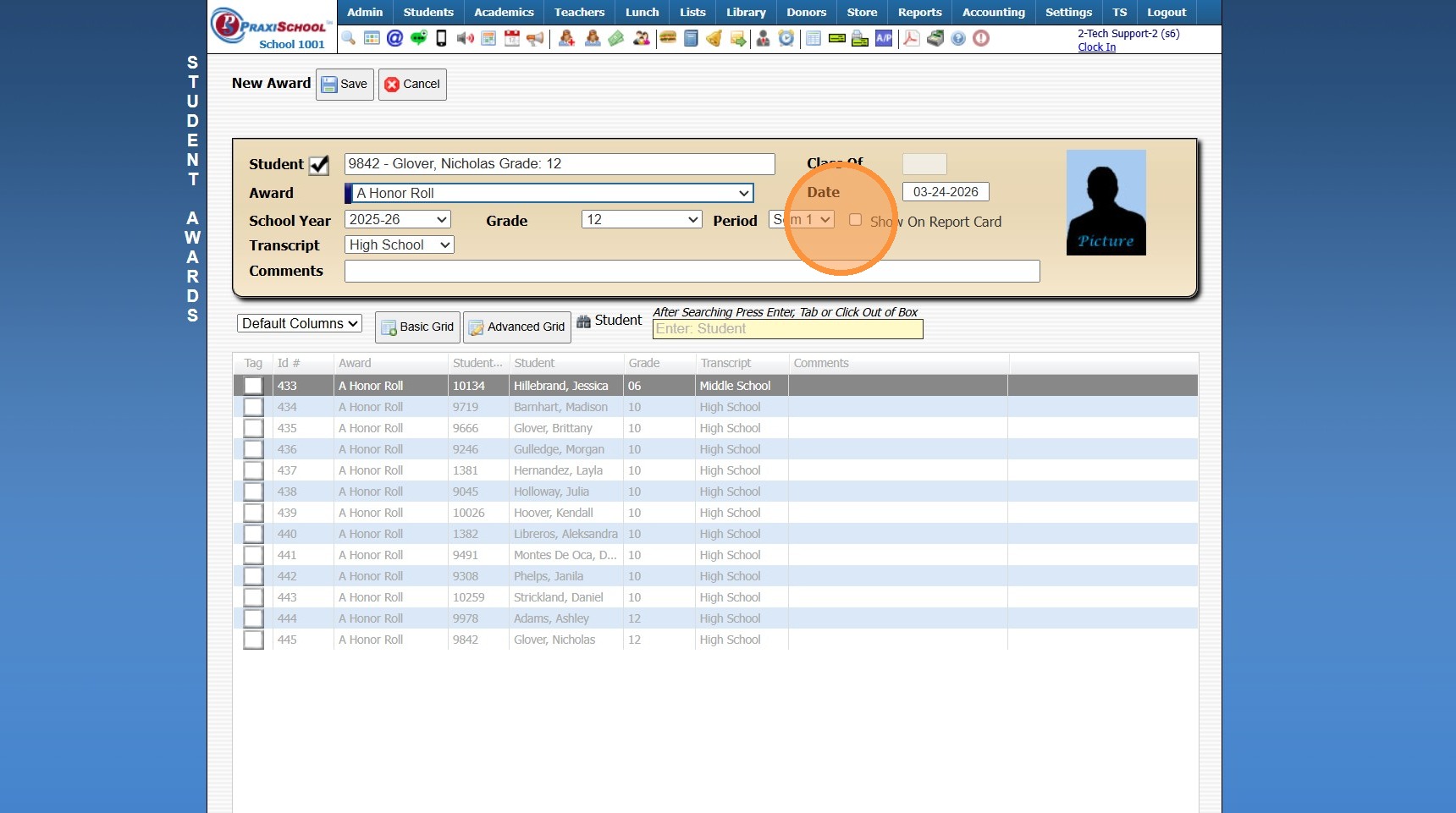Cancel the new award

click(412, 84)
